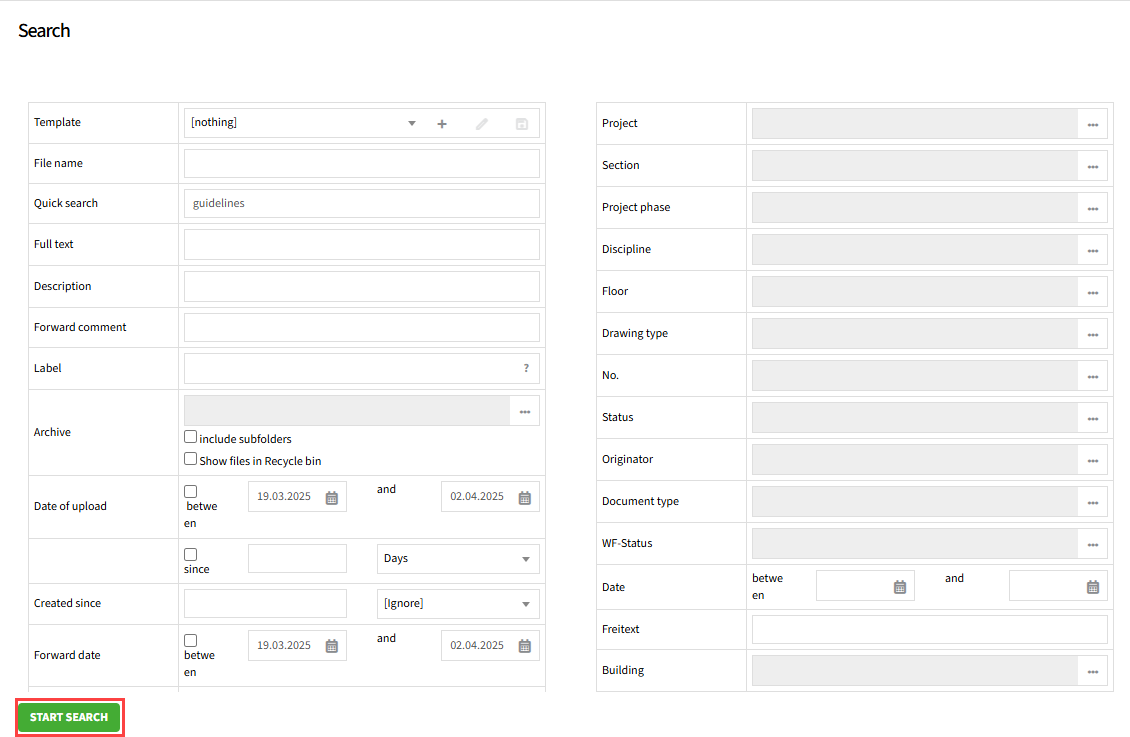Open Discipline selection ellipsis button
The height and width of the screenshot is (737, 1130).
pos(1092,250)
